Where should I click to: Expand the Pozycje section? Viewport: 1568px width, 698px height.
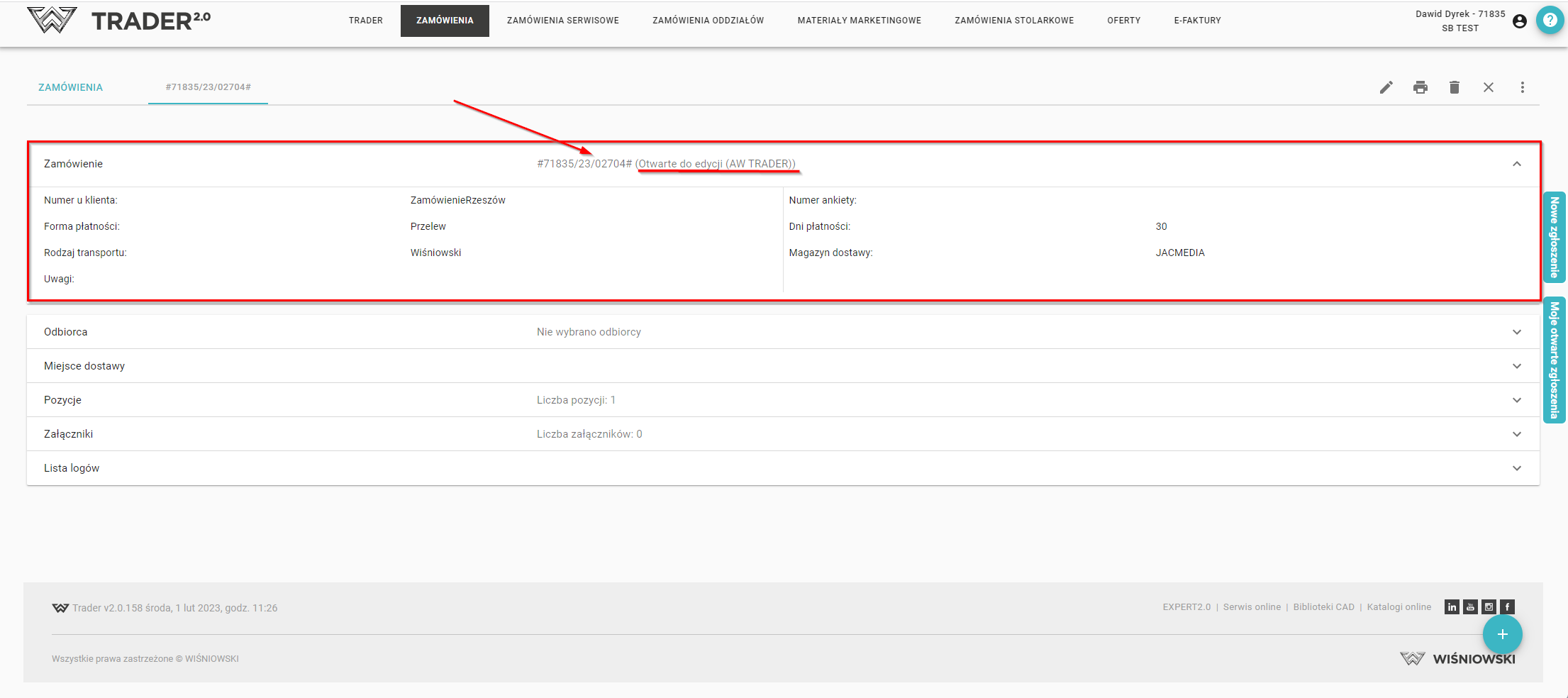[x=1516, y=400]
